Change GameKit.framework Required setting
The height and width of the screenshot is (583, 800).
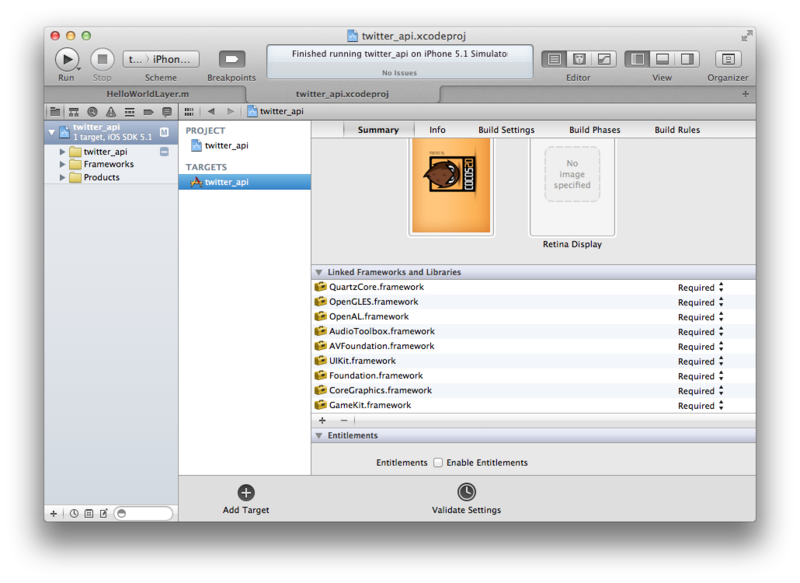click(701, 405)
